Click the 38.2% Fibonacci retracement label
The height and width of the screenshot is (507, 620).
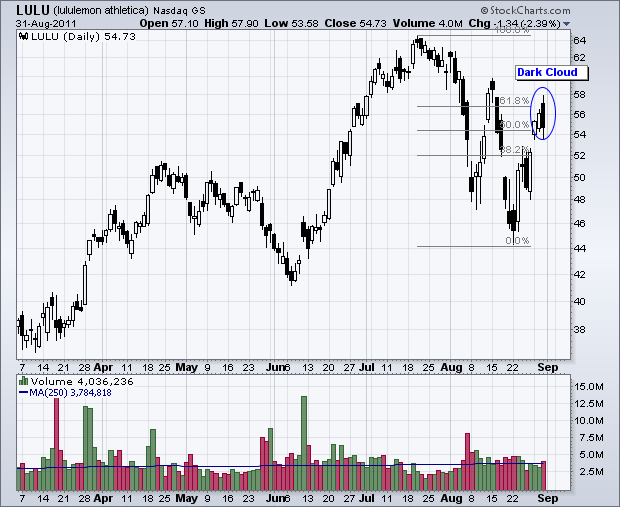[x=514, y=149]
